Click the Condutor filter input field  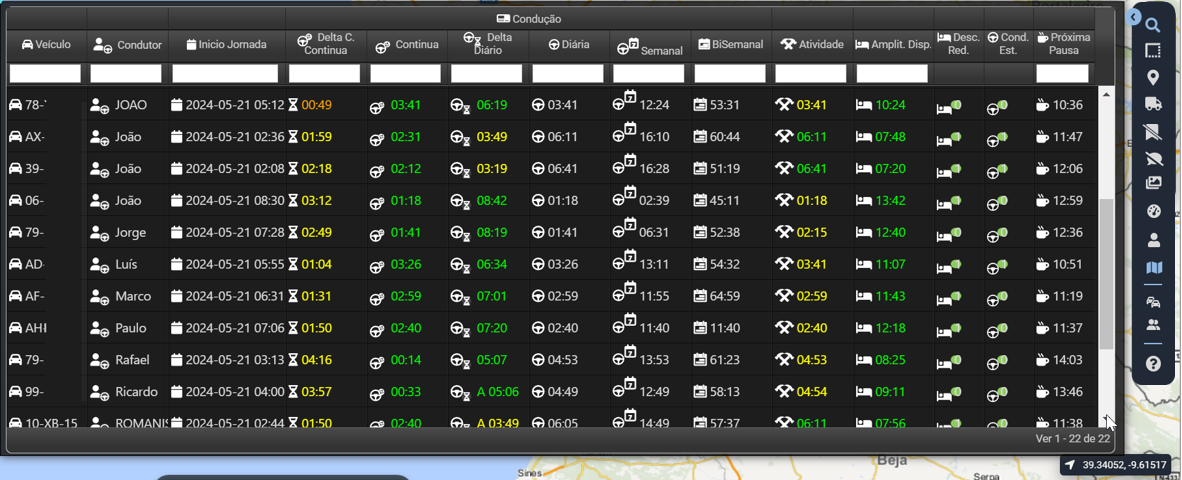(126, 73)
